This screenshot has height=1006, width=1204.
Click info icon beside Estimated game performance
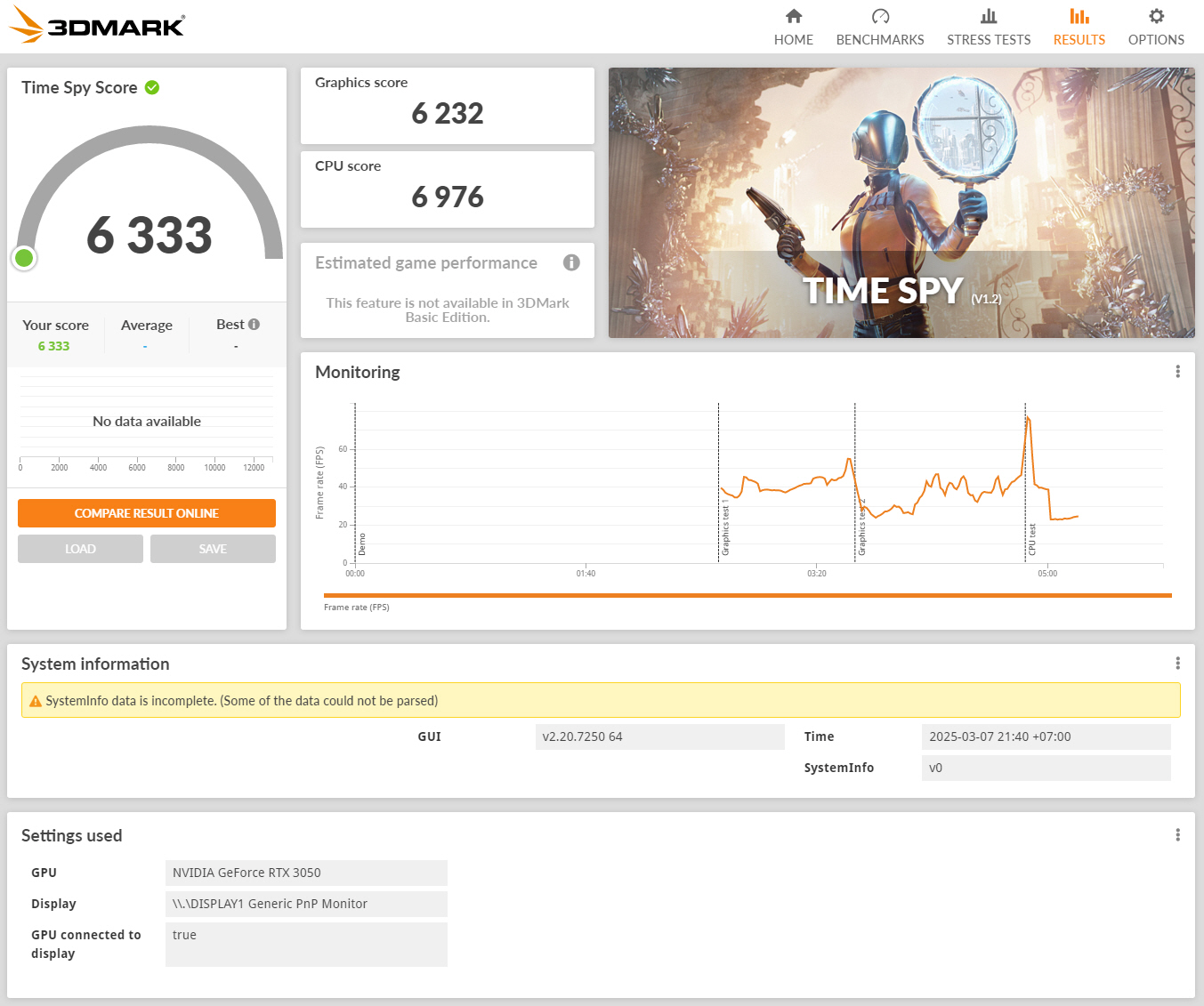pyautogui.click(x=571, y=262)
